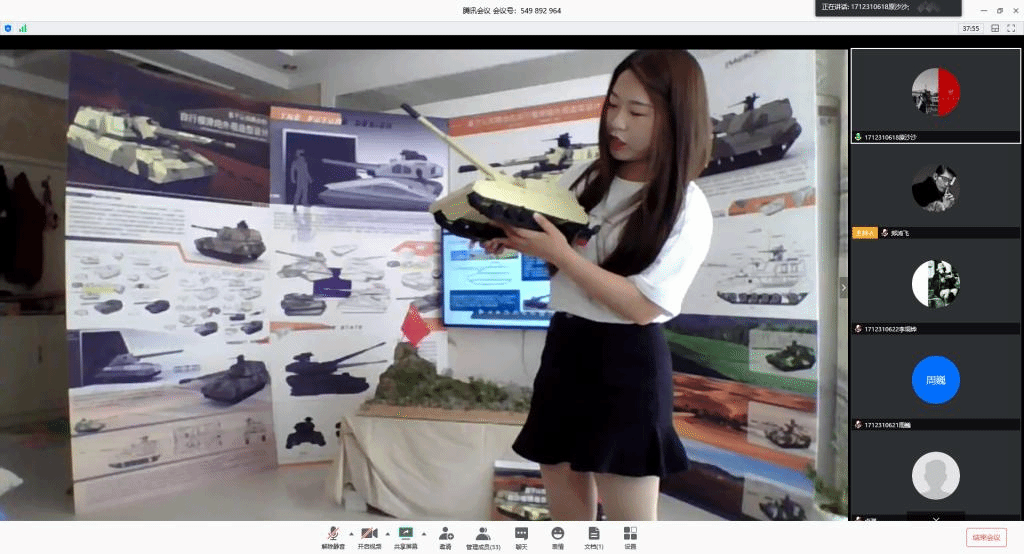
Task: Click the red End Meeting button
Action: click(986, 537)
